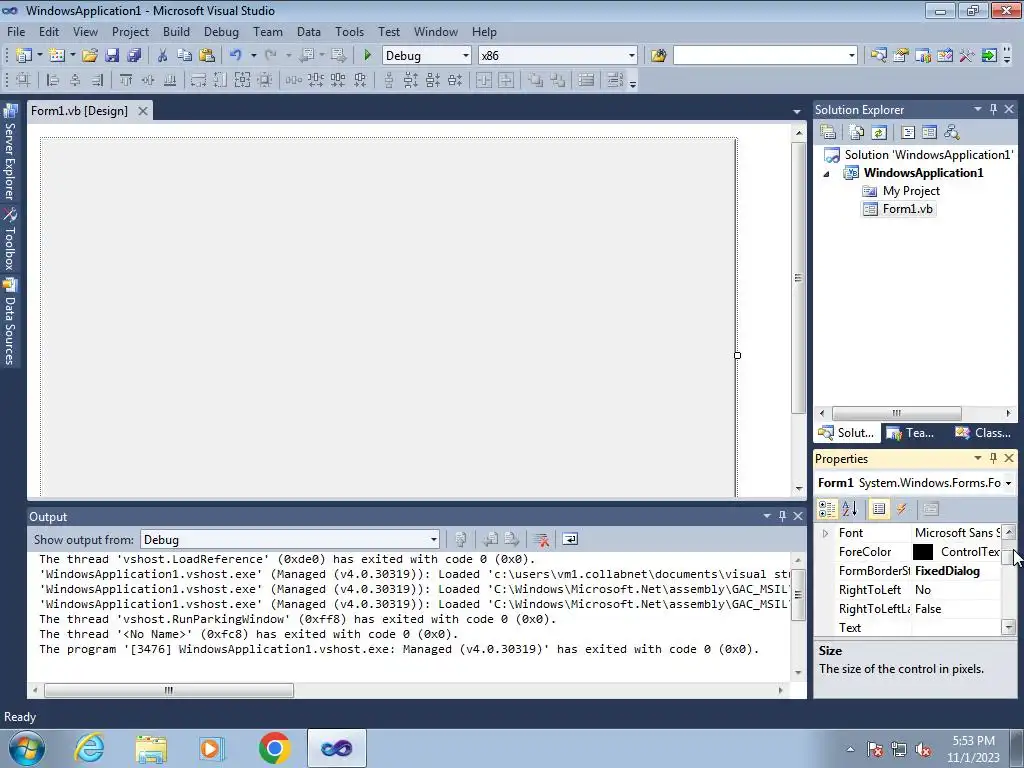1024x768 pixels.
Task: Click the New Project toolbar icon
Action: 24,56
